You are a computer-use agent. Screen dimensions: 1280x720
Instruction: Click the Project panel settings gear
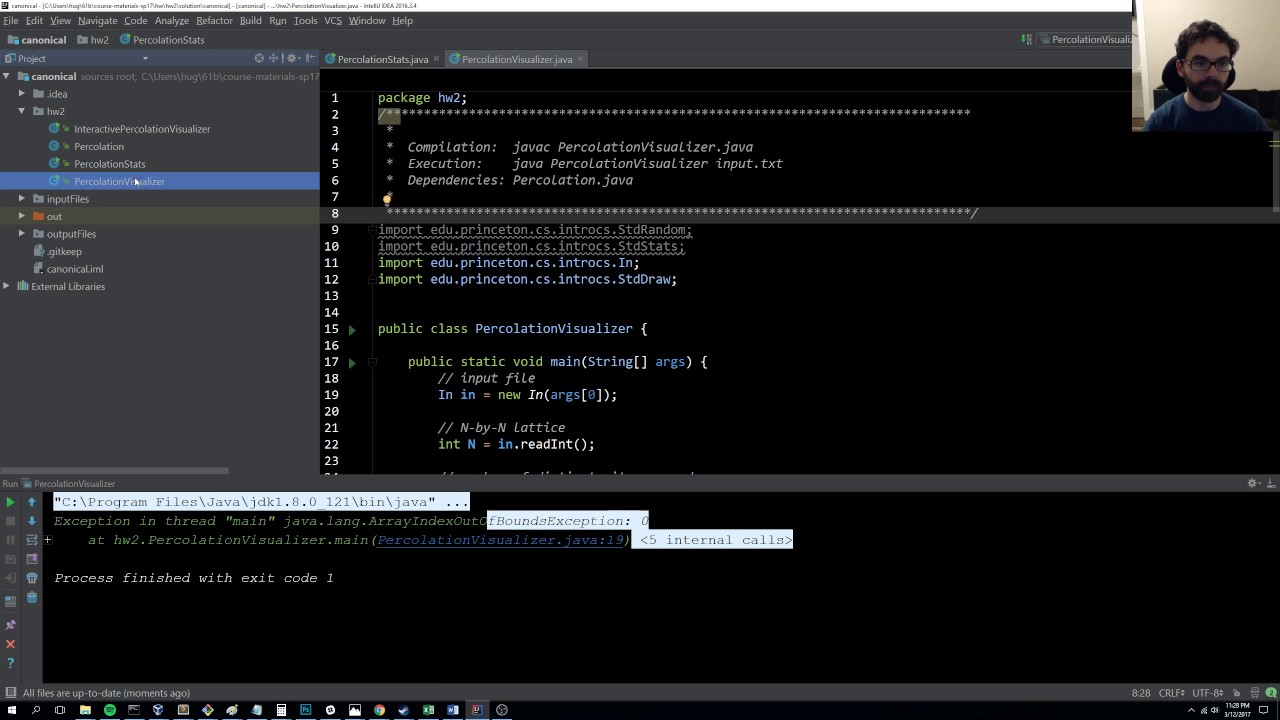click(x=292, y=58)
